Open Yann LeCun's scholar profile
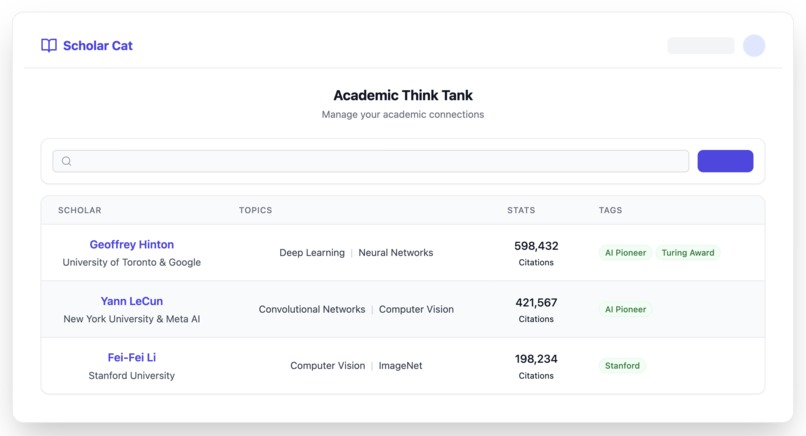The image size is (806, 436). tap(132, 301)
